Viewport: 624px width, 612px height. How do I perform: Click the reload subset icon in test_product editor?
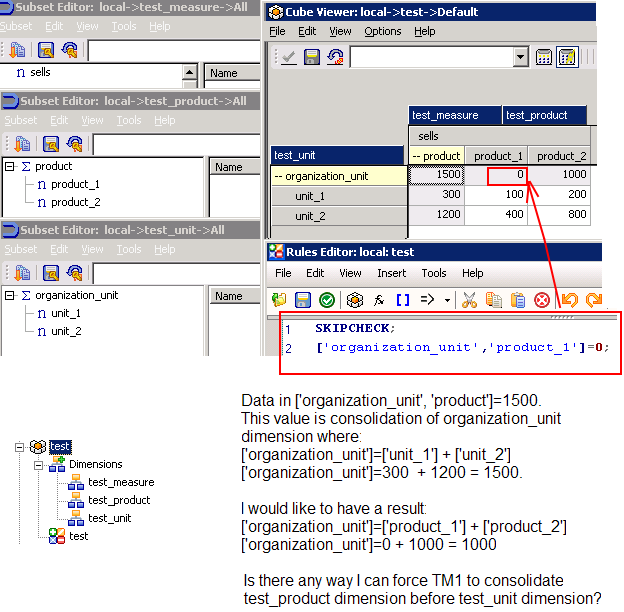(74, 144)
